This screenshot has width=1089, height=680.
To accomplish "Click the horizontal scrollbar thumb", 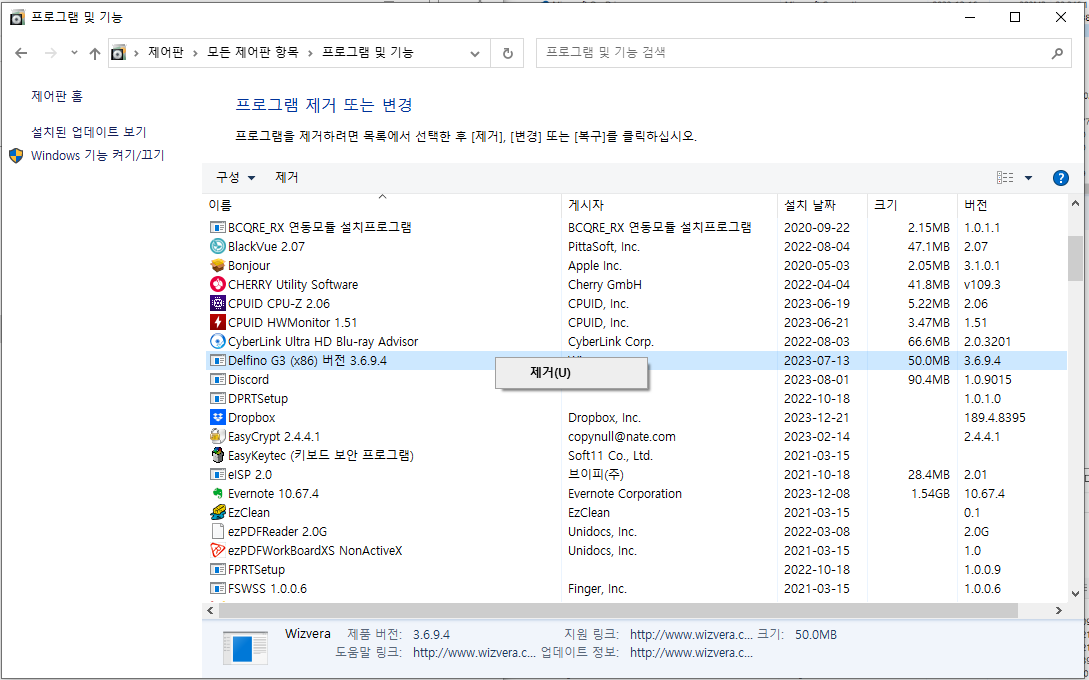I will coord(618,611).
